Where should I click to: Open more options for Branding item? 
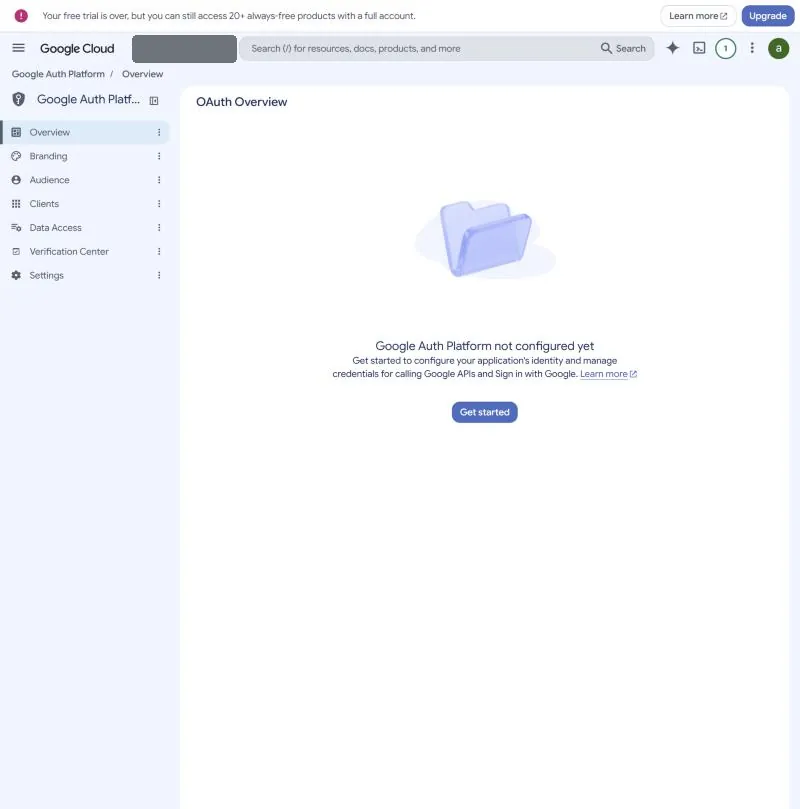[159, 156]
